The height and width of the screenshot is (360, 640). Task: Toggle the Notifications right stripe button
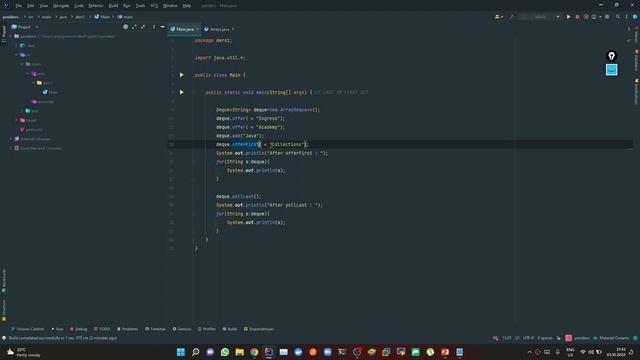pos(636,92)
